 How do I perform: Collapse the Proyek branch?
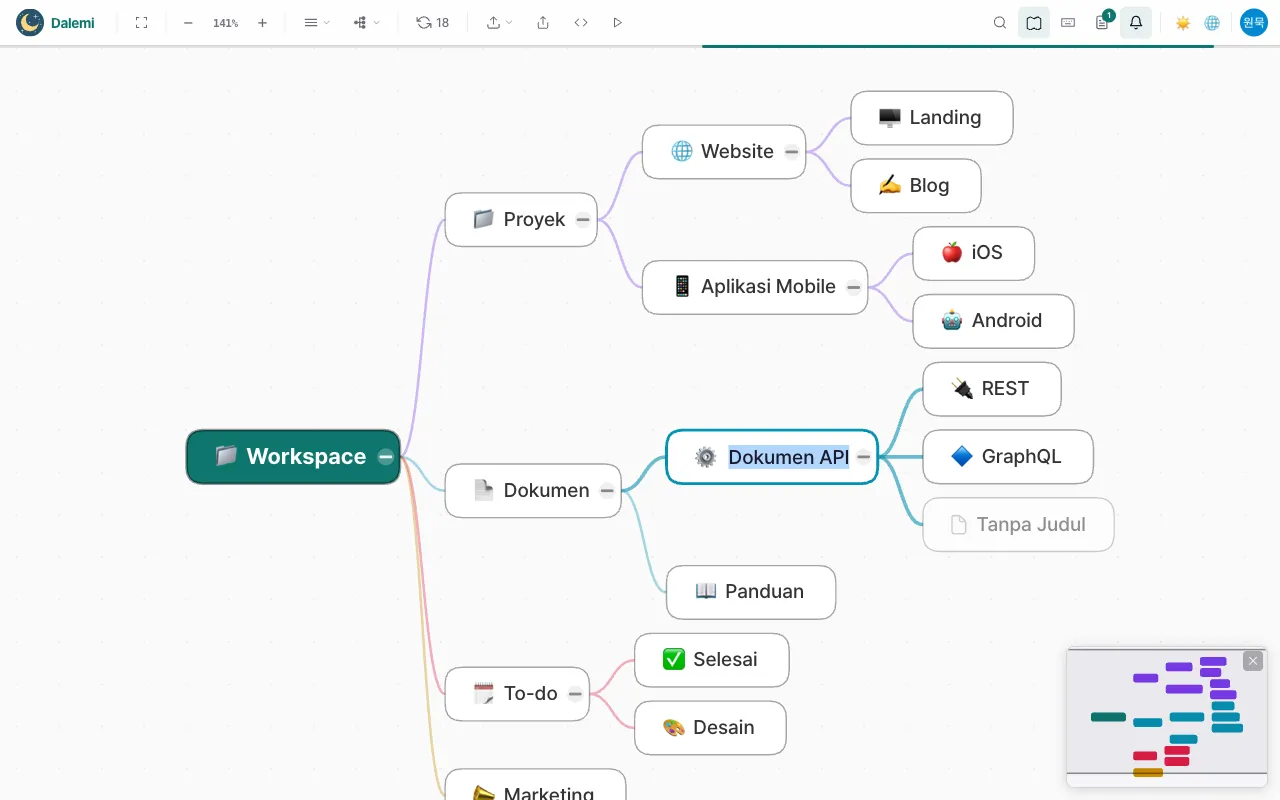583,220
